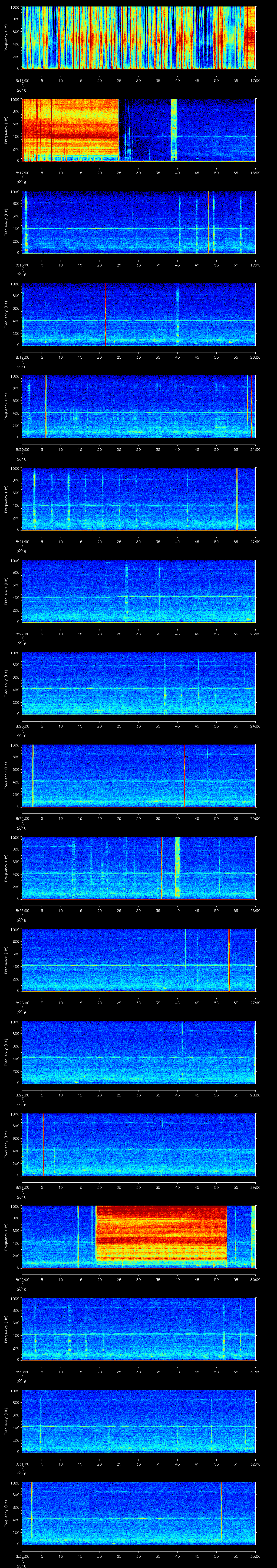
Task: Click the 33:00 end label on last axis
Action: click(x=255, y=1556)
